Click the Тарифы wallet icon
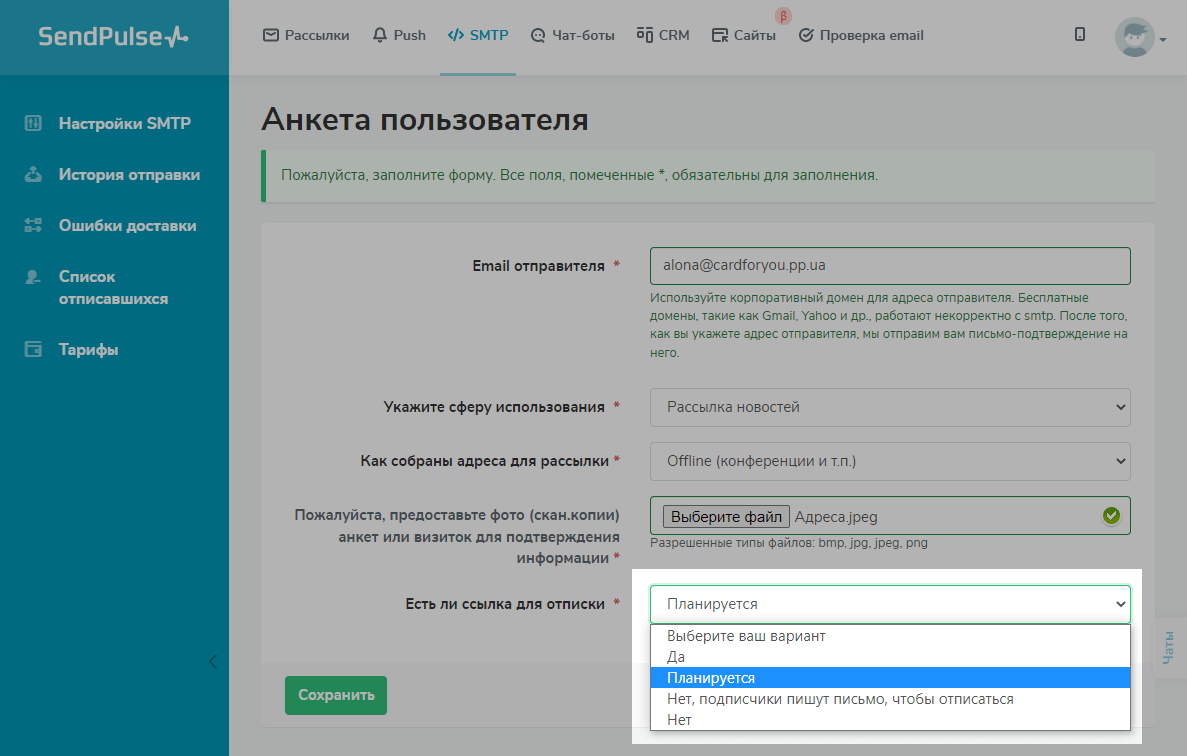This screenshot has width=1187, height=756. [x=33, y=350]
